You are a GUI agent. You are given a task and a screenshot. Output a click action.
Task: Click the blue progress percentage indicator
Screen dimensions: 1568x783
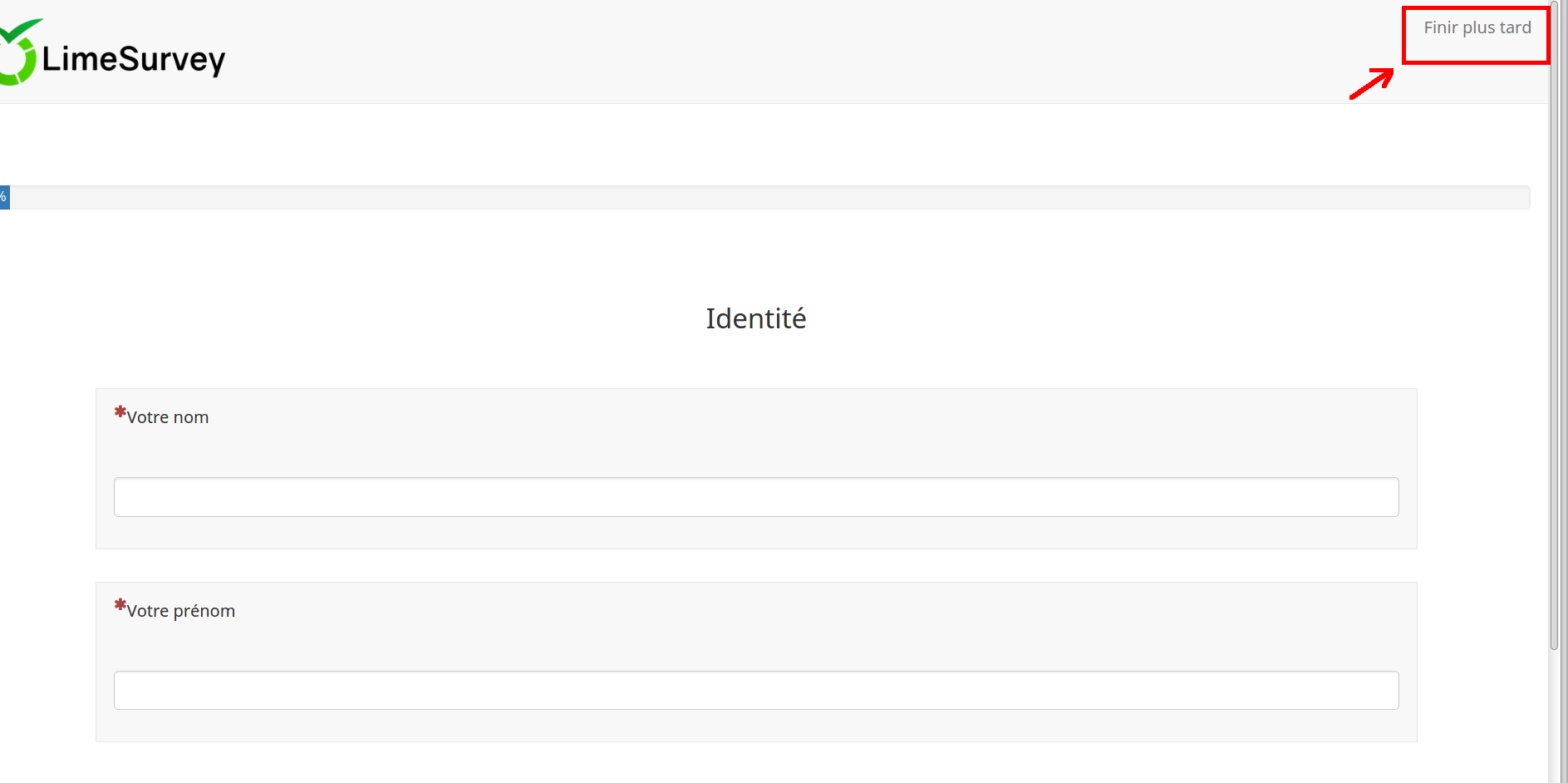[4, 197]
